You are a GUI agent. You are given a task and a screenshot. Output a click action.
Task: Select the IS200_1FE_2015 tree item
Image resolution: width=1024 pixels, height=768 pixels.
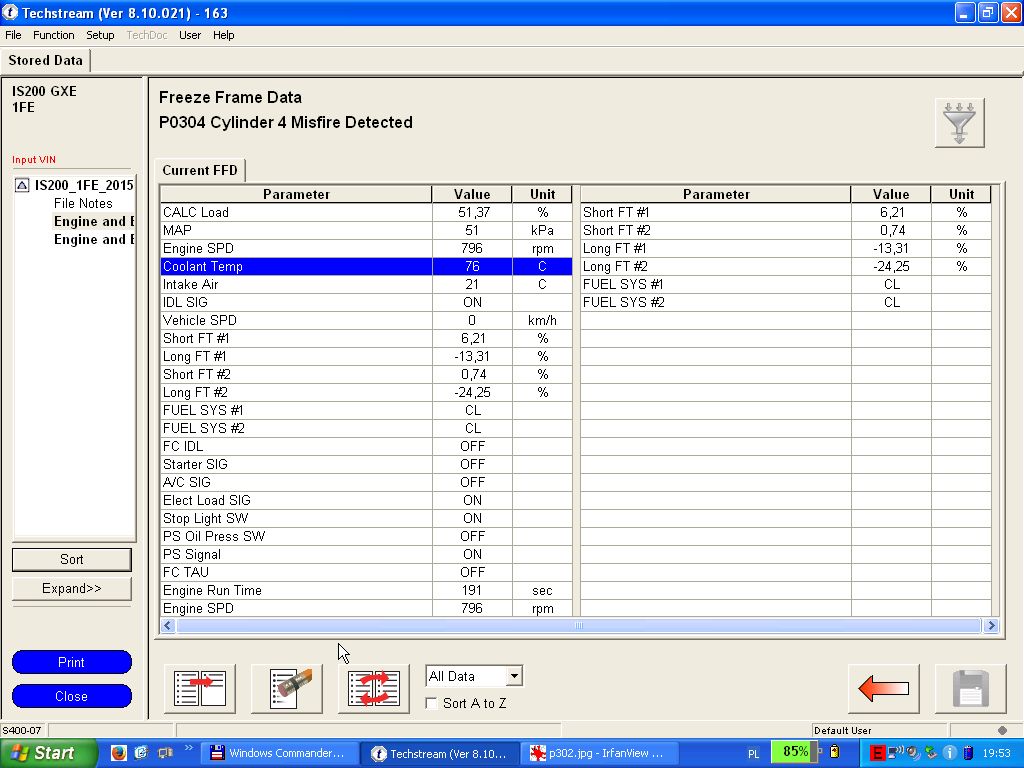[84, 185]
